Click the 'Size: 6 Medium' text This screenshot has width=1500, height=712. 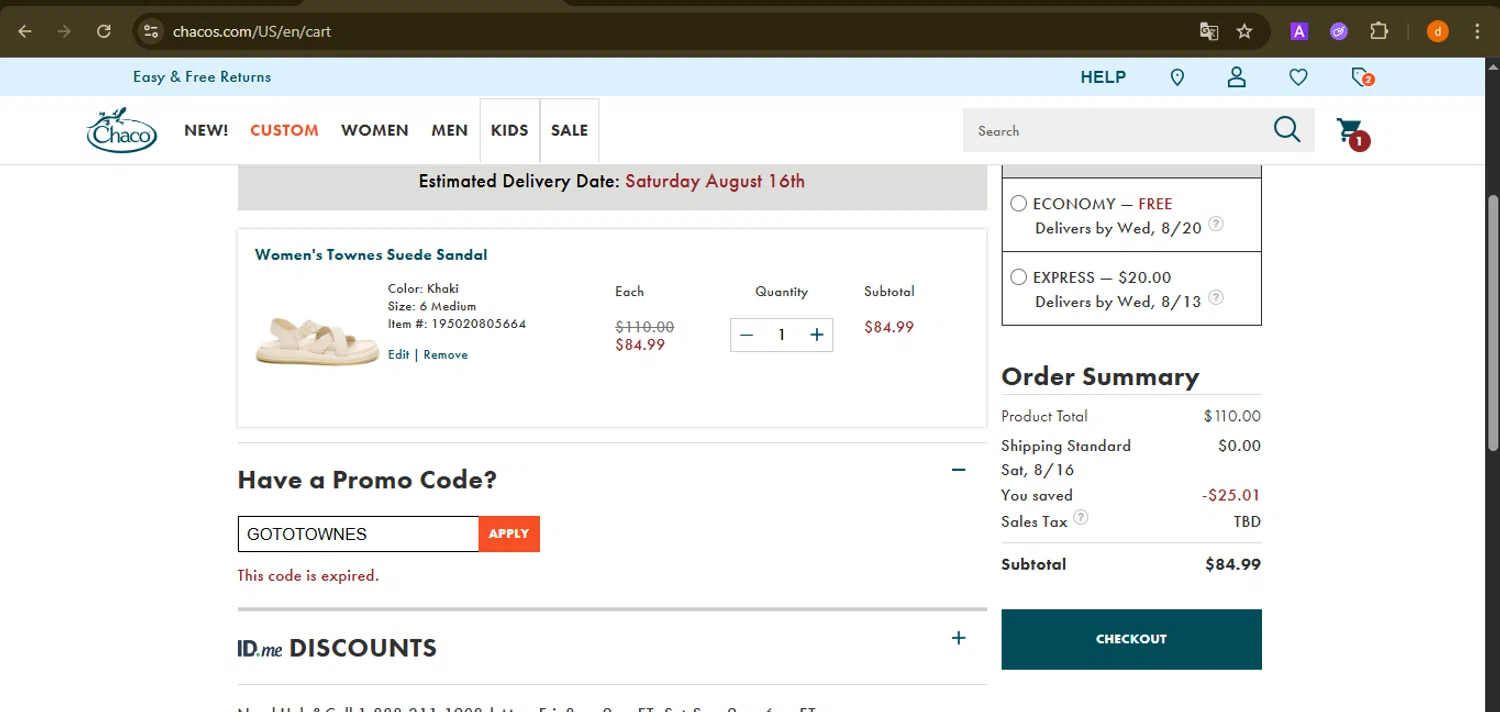click(x=432, y=306)
